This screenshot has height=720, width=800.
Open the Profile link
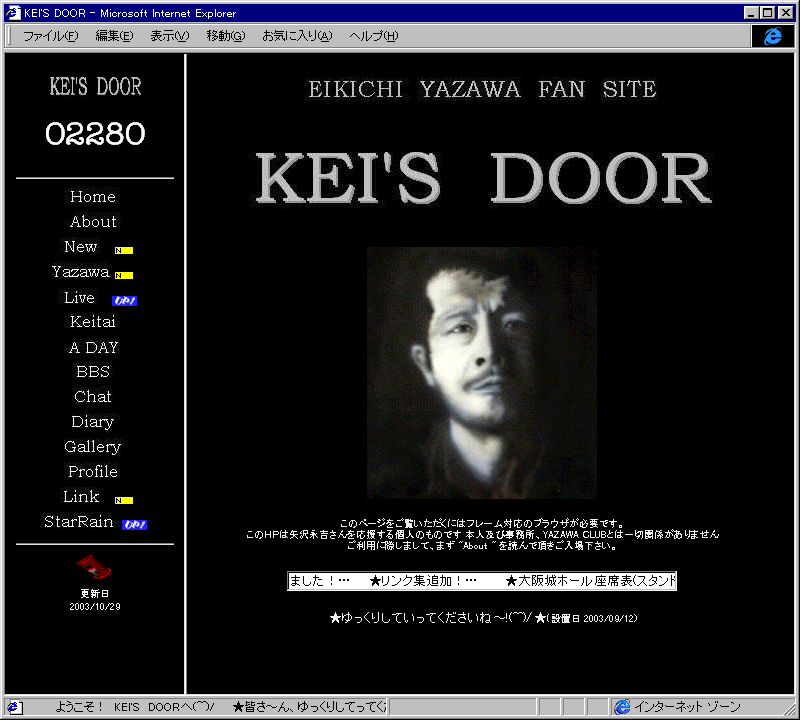click(93, 471)
